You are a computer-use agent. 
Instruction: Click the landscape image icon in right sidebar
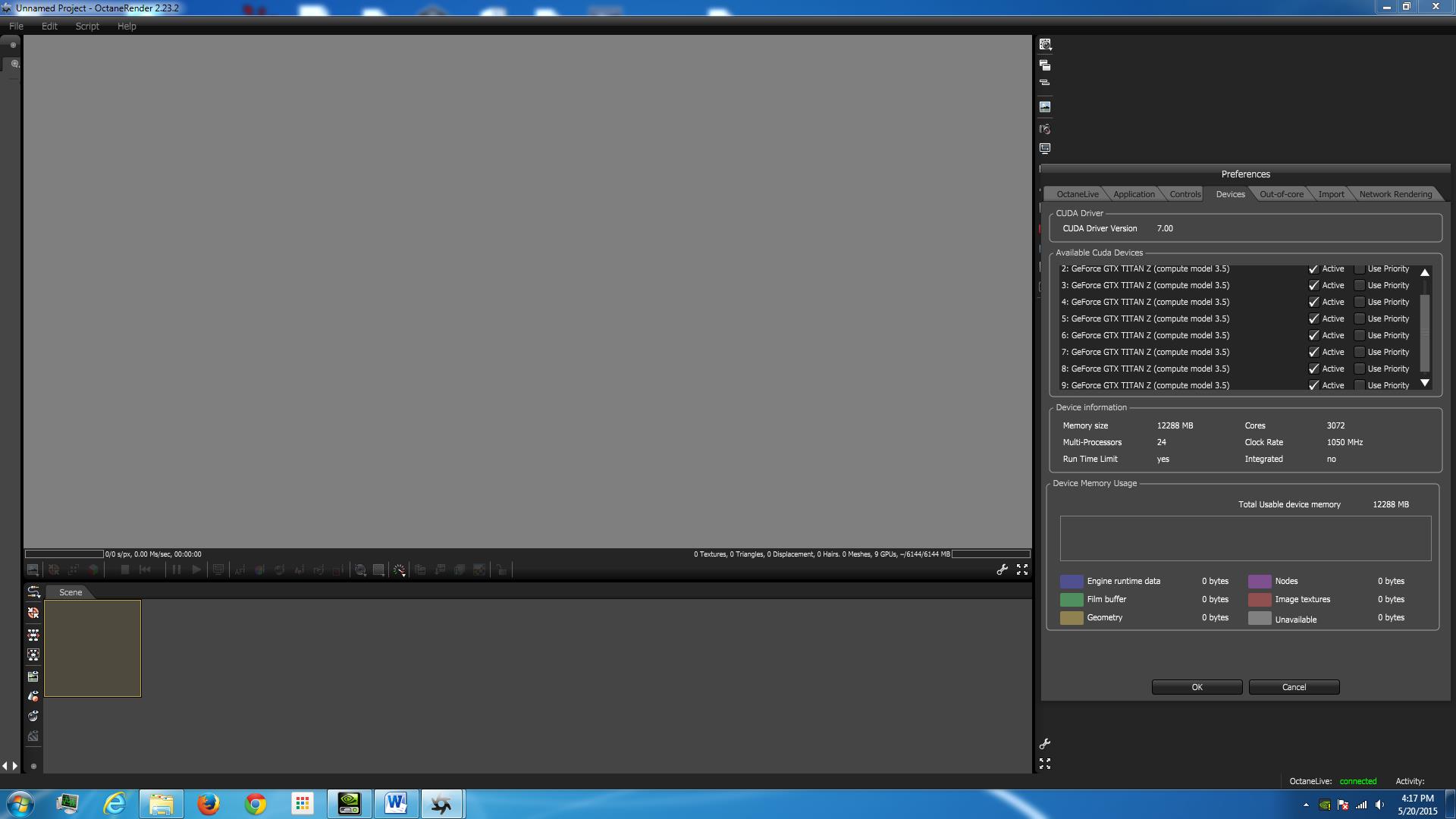1045,107
